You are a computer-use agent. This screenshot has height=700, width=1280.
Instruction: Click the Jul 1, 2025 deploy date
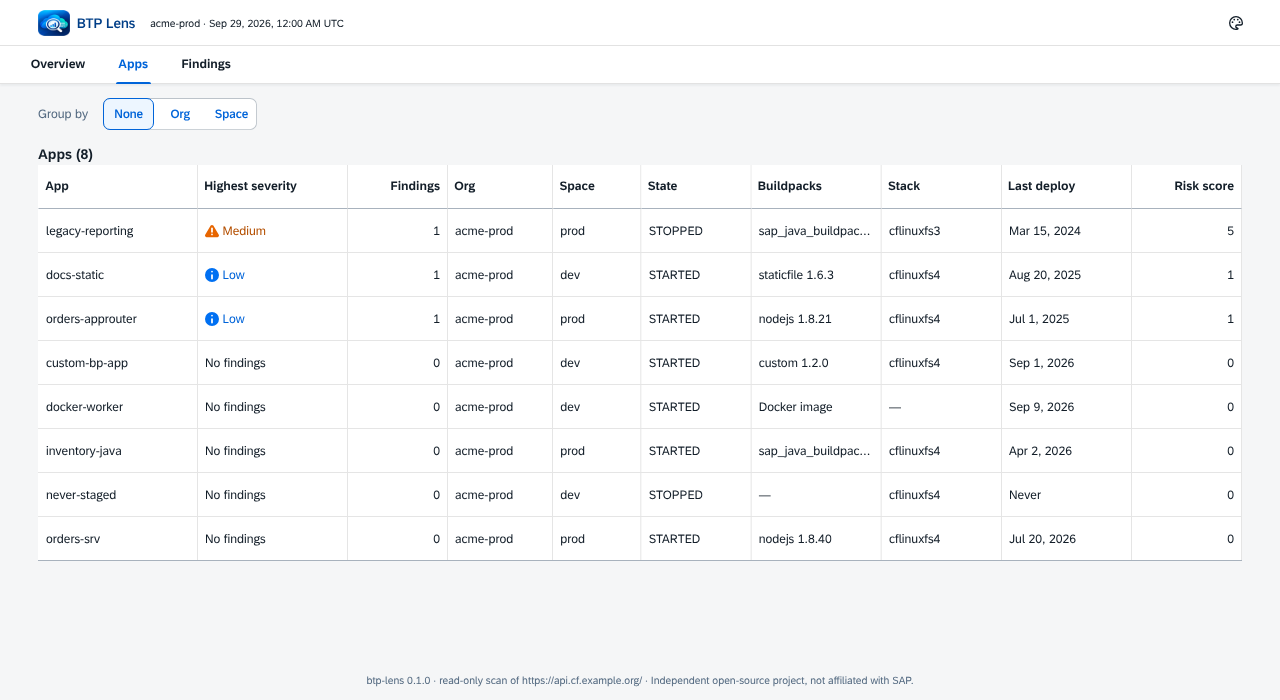click(1039, 319)
